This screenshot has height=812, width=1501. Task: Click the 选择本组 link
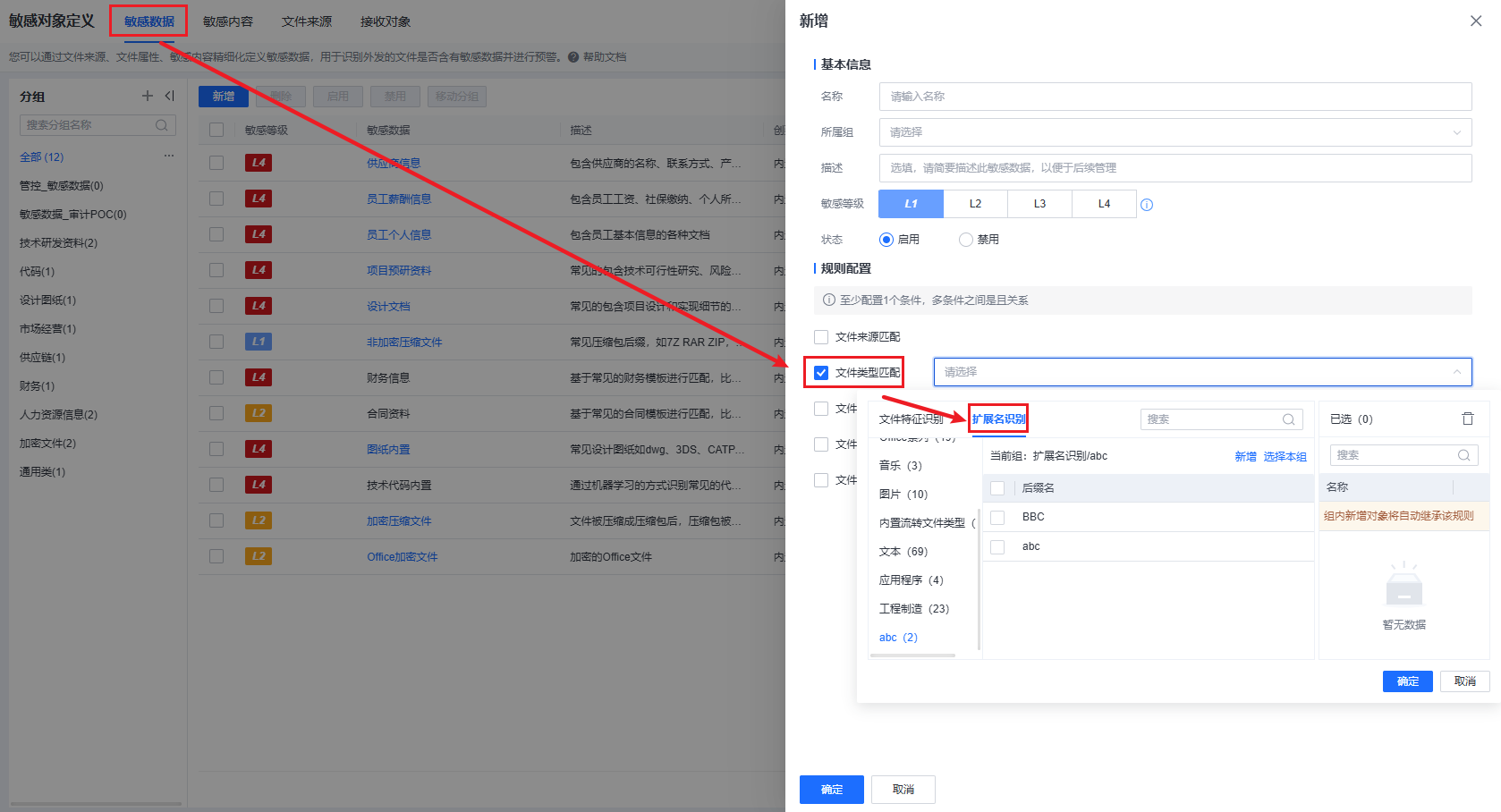tap(1285, 457)
